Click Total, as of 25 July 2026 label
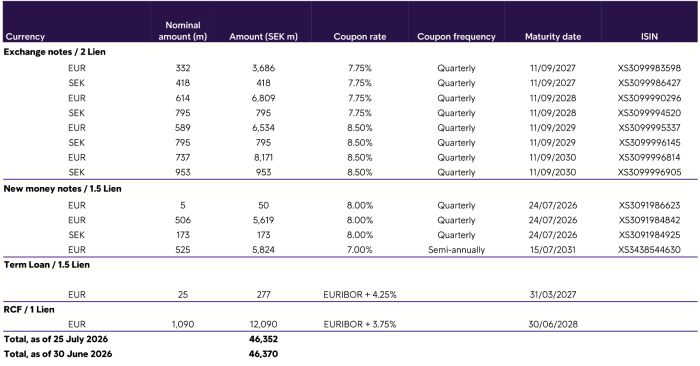The height and width of the screenshot is (366, 700). [56, 339]
